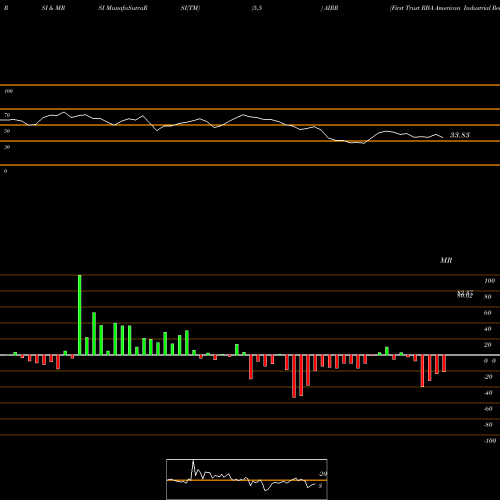Click the 'SI(TM)' header label
500x500 pixels.
(190, 8)
